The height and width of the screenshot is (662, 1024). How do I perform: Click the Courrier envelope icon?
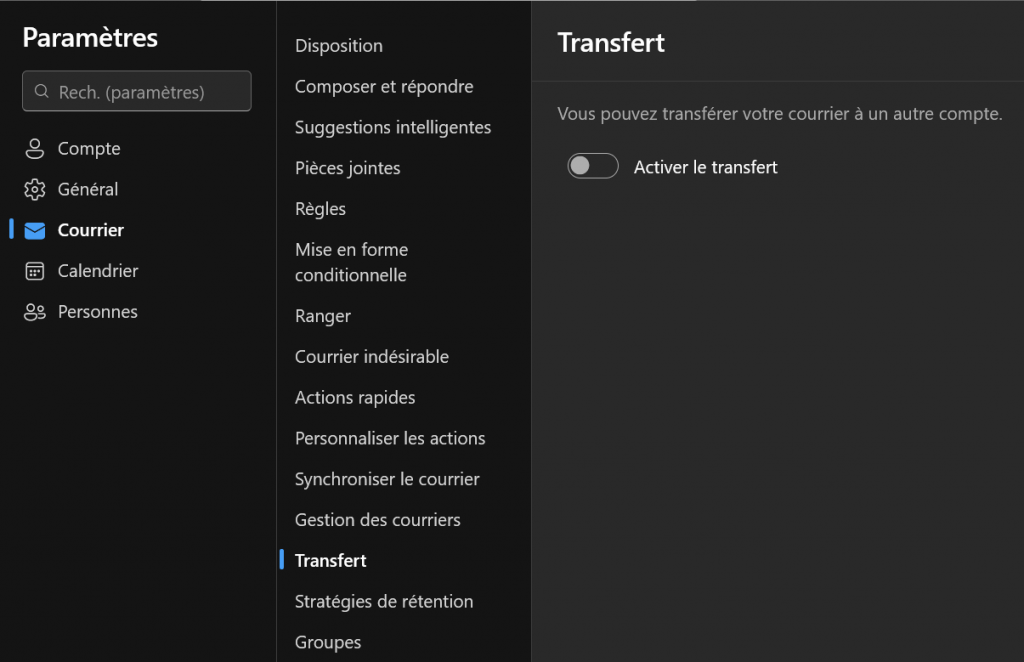[35, 231]
